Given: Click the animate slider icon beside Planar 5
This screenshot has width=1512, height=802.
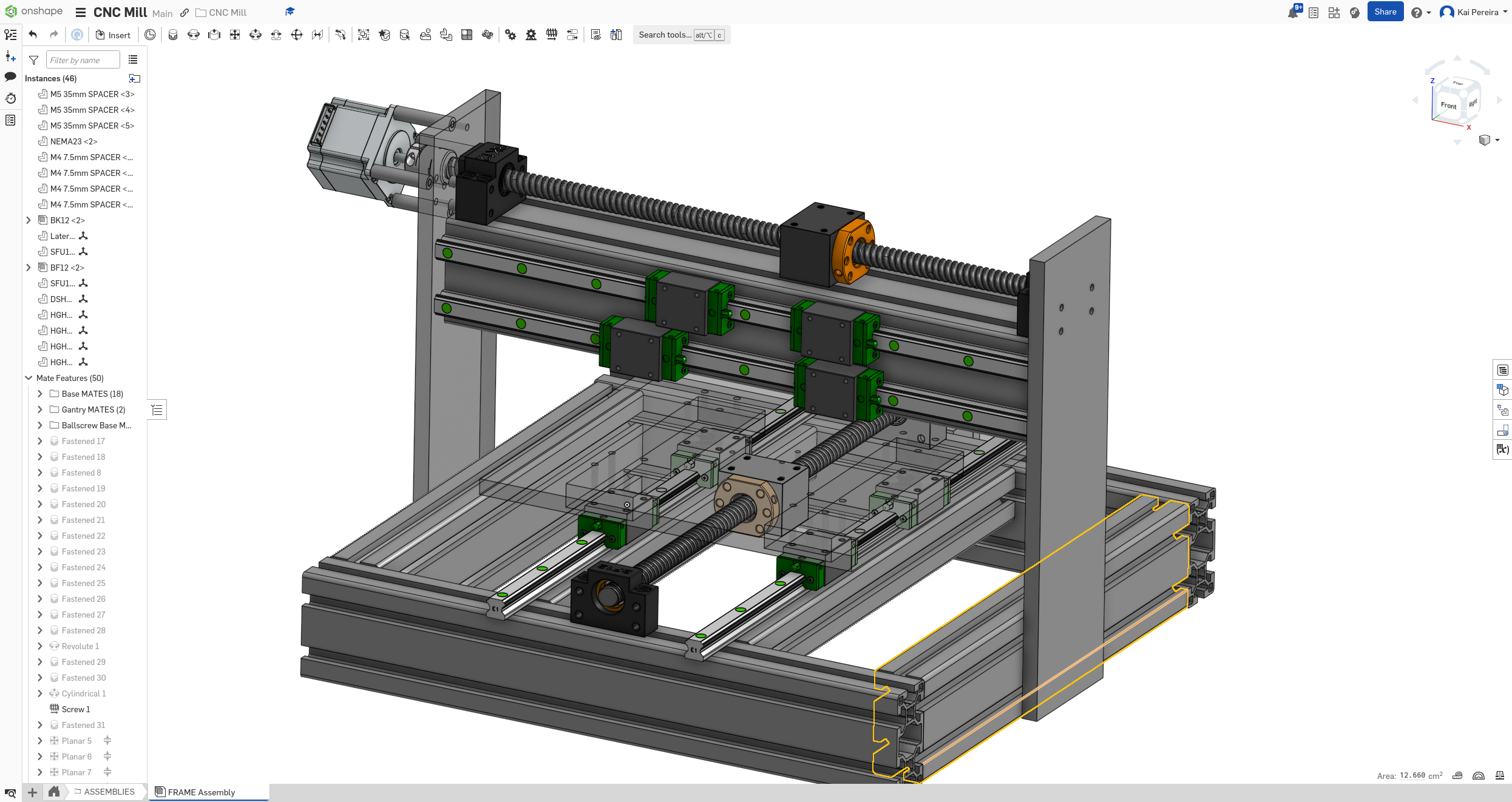Looking at the screenshot, I should pos(107,740).
